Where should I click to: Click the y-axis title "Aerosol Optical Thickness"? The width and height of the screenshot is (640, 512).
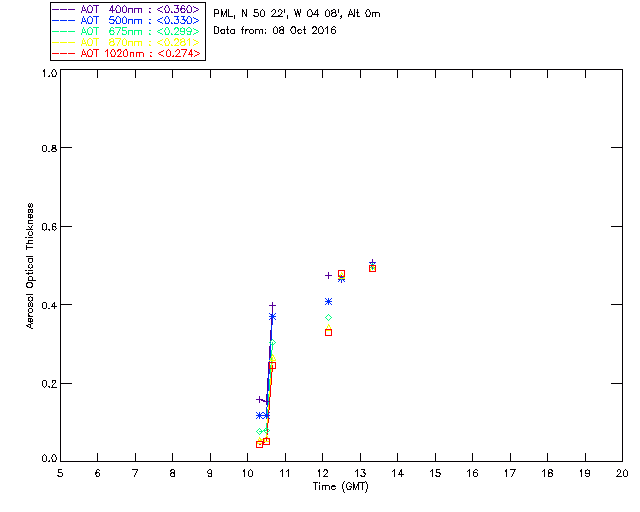tap(30, 265)
